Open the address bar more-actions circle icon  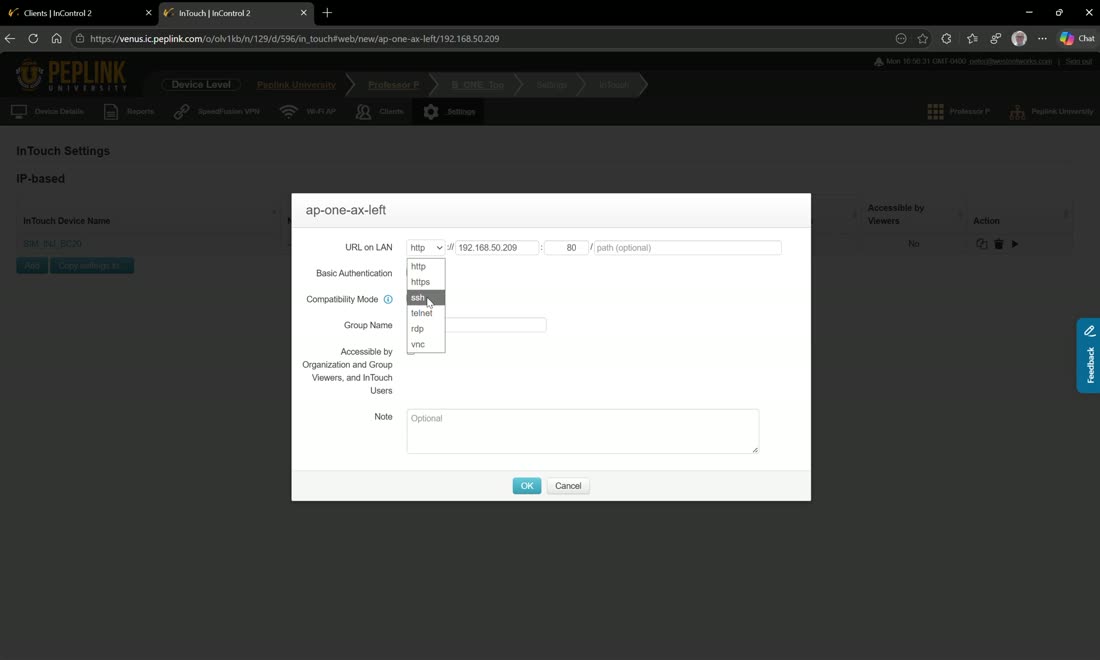pos(901,39)
